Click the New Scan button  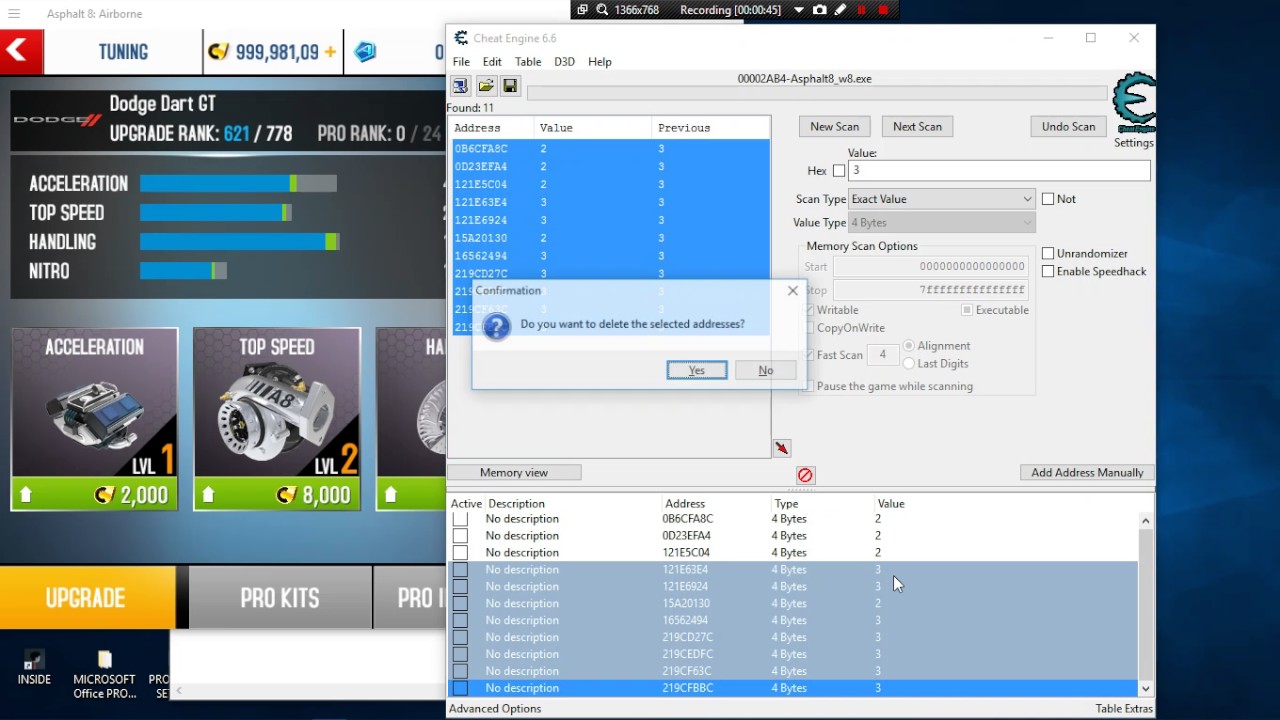coord(835,127)
